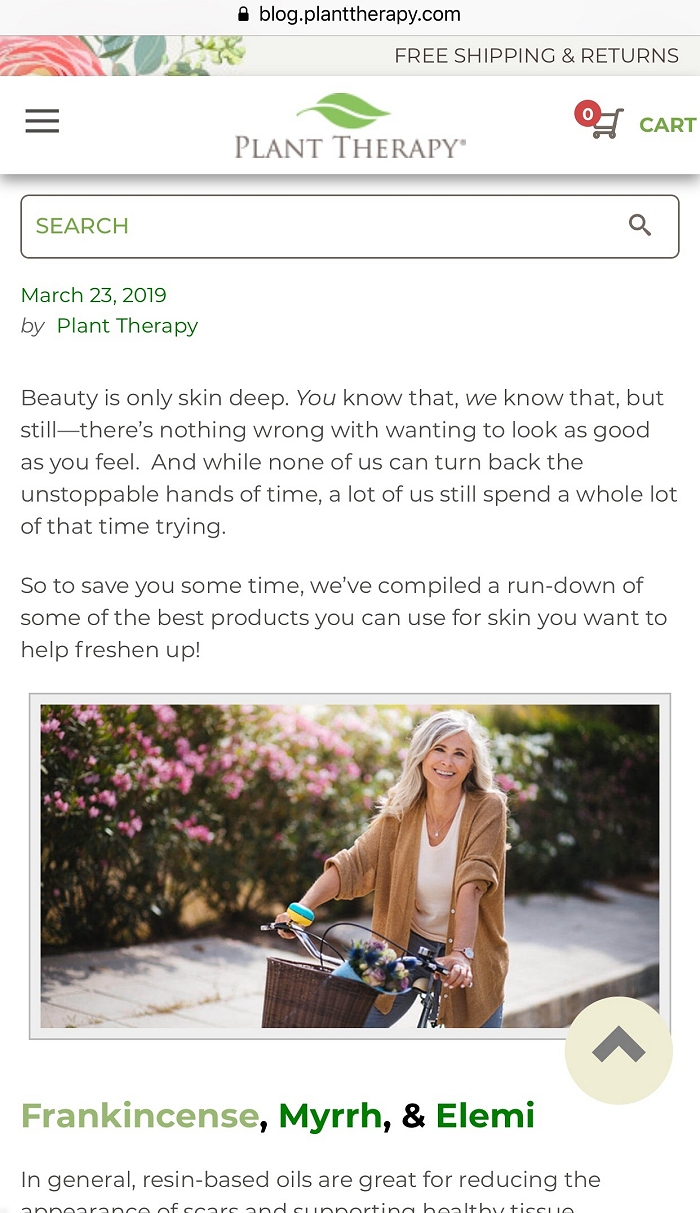Select the Elemi heading link
This screenshot has width=700, height=1213.
click(x=485, y=1115)
